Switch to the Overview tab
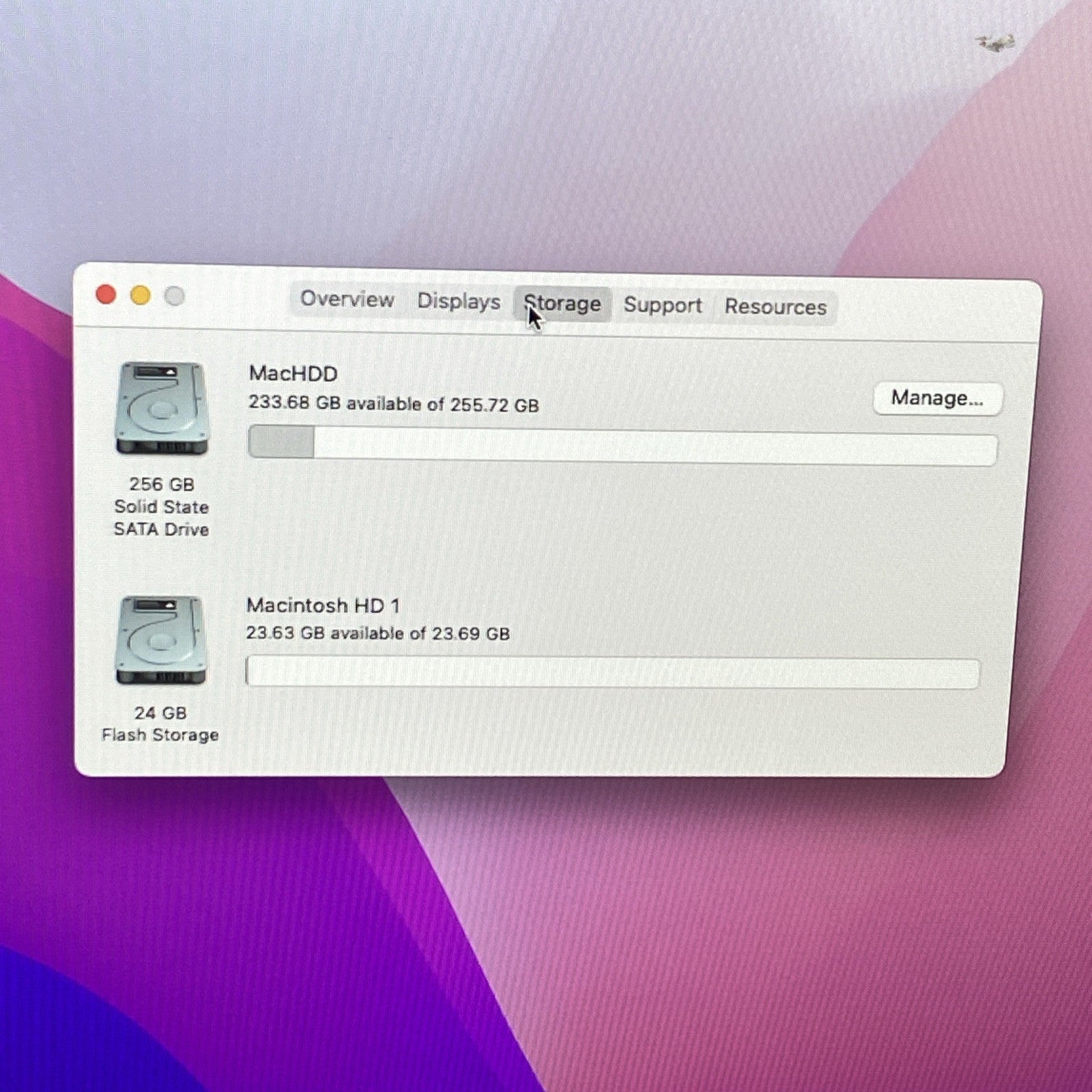Screen dimensions: 1092x1092 (347, 300)
